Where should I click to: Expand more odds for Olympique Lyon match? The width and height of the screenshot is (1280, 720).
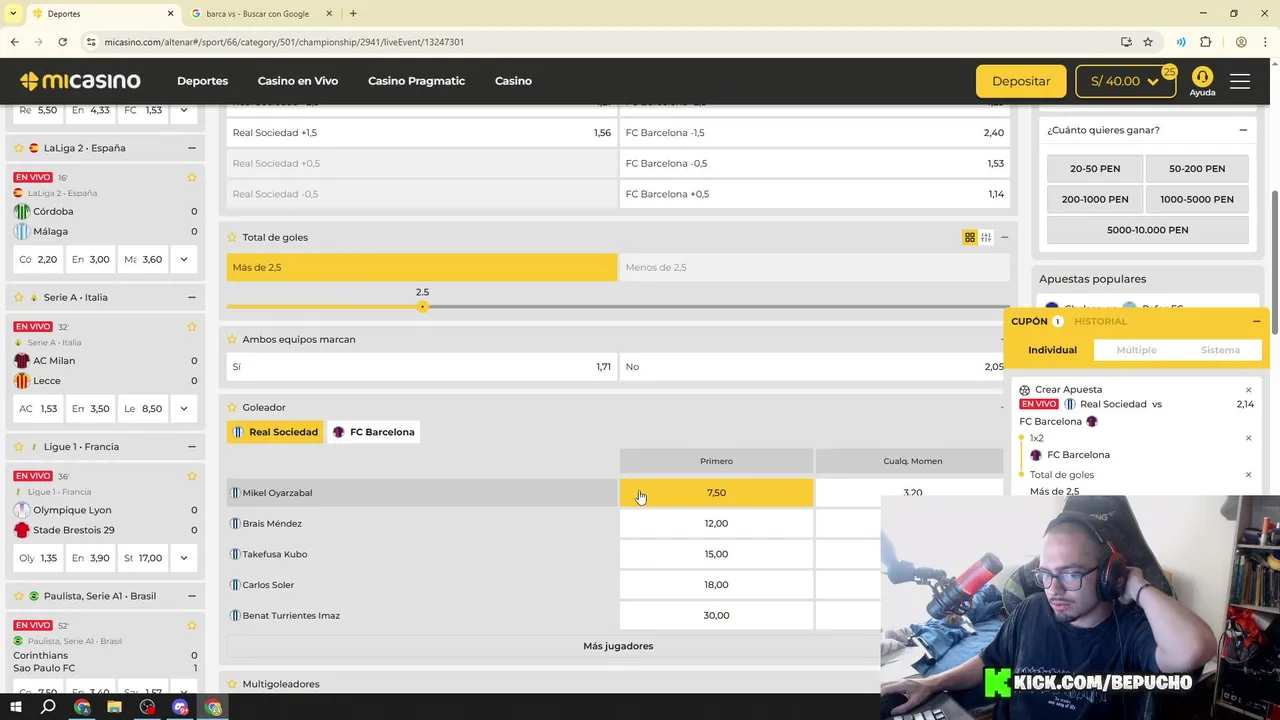tap(183, 558)
